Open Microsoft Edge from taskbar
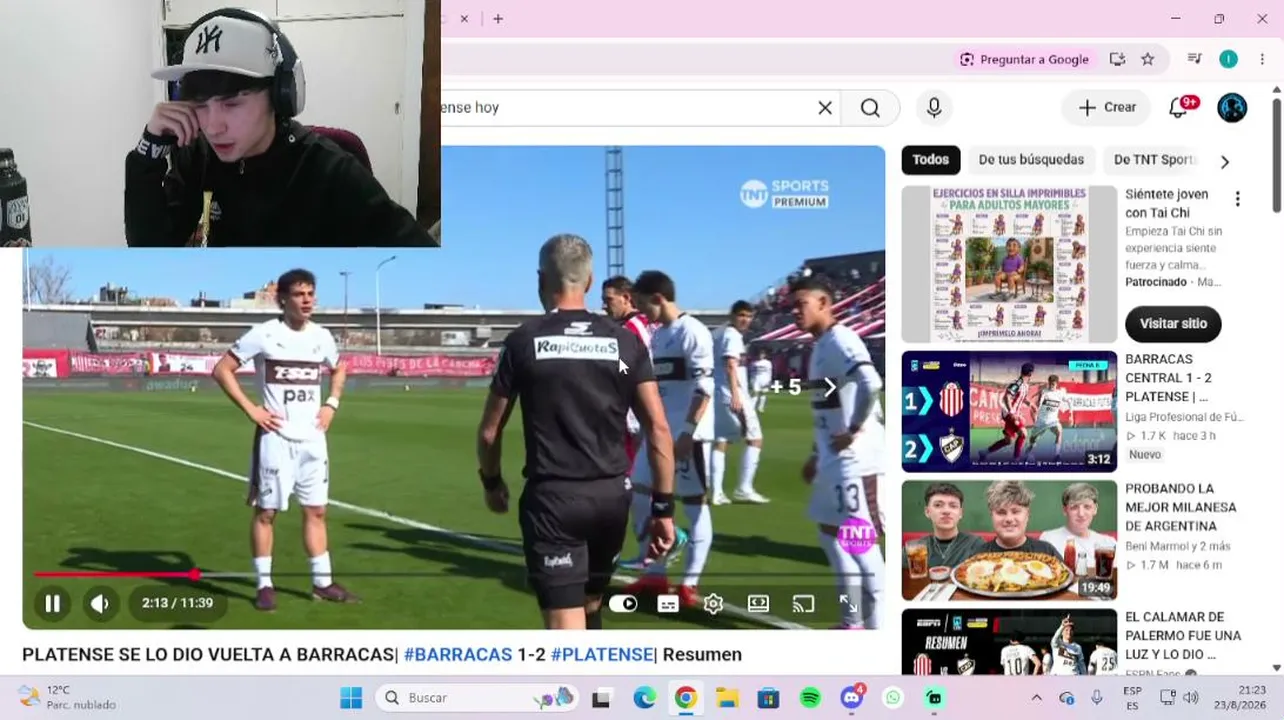Image resolution: width=1284 pixels, height=720 pixels. point(644,698)
